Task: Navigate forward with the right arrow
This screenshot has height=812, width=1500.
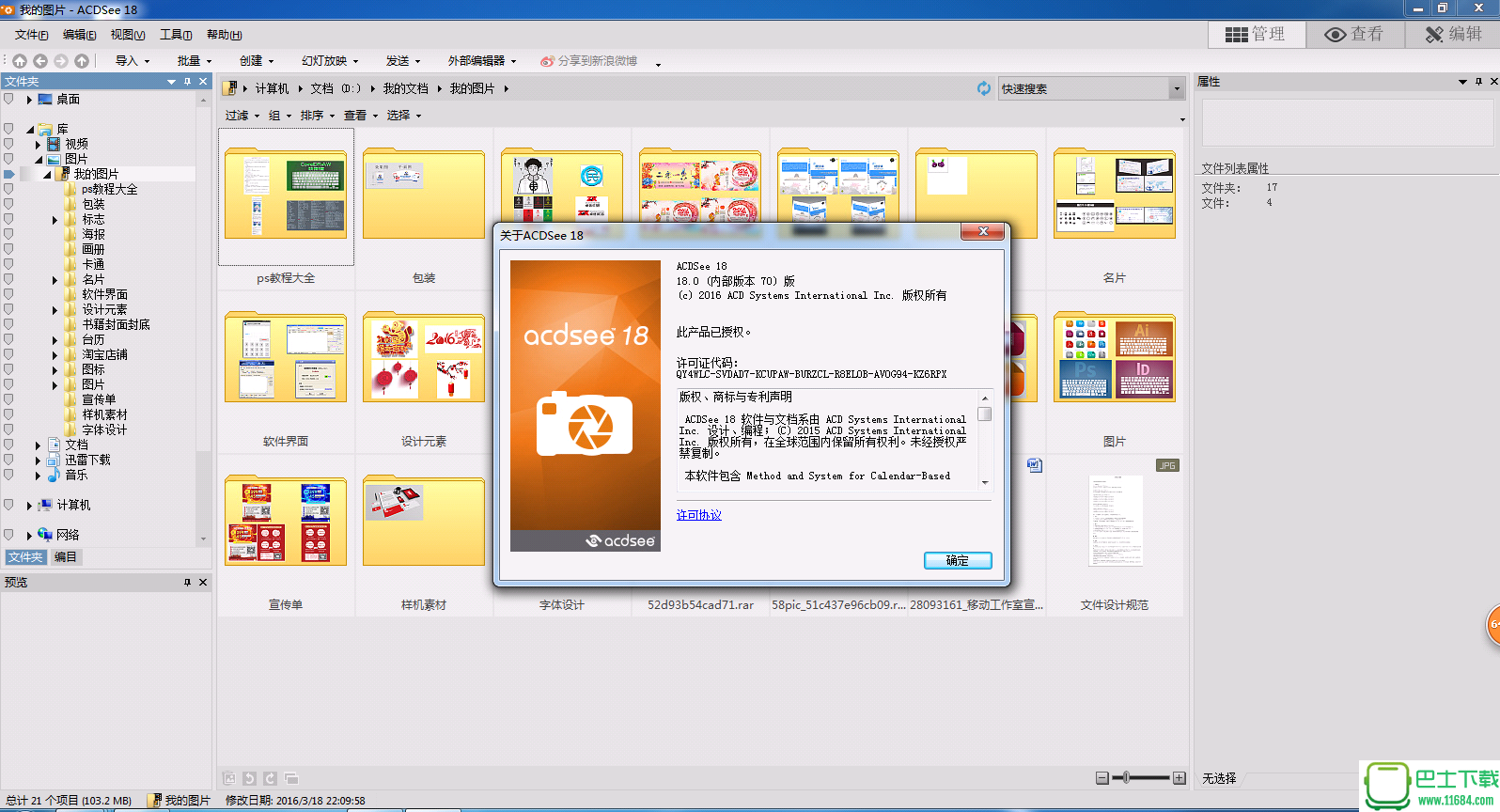Action: [61, 61]
